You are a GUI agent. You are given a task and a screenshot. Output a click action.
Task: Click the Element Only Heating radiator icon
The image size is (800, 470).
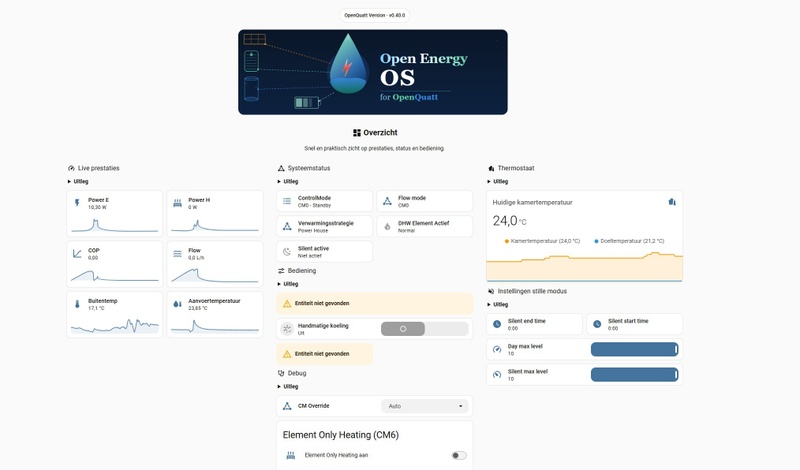[x=291, y=455]
